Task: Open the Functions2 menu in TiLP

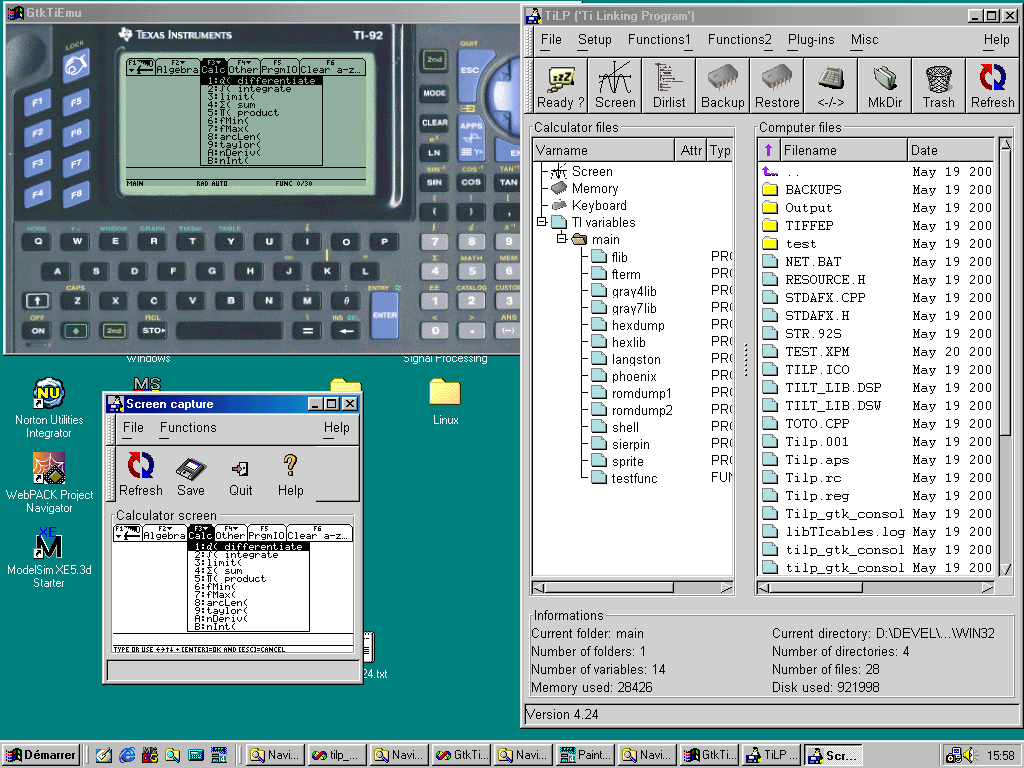Action: tap(739, 40)
